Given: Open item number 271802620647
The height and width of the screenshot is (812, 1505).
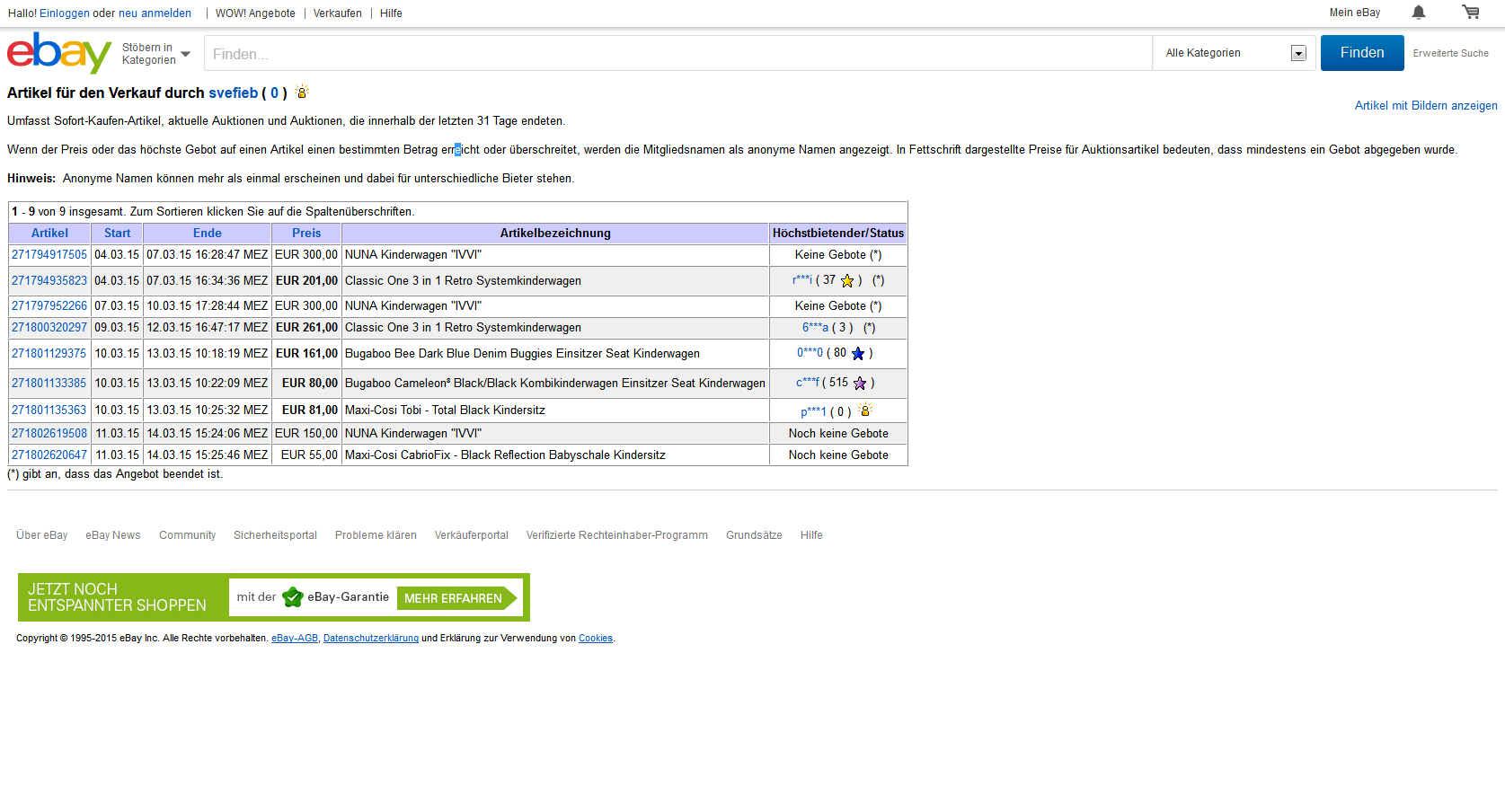Looking at the screenshot, I should [49, 455].
